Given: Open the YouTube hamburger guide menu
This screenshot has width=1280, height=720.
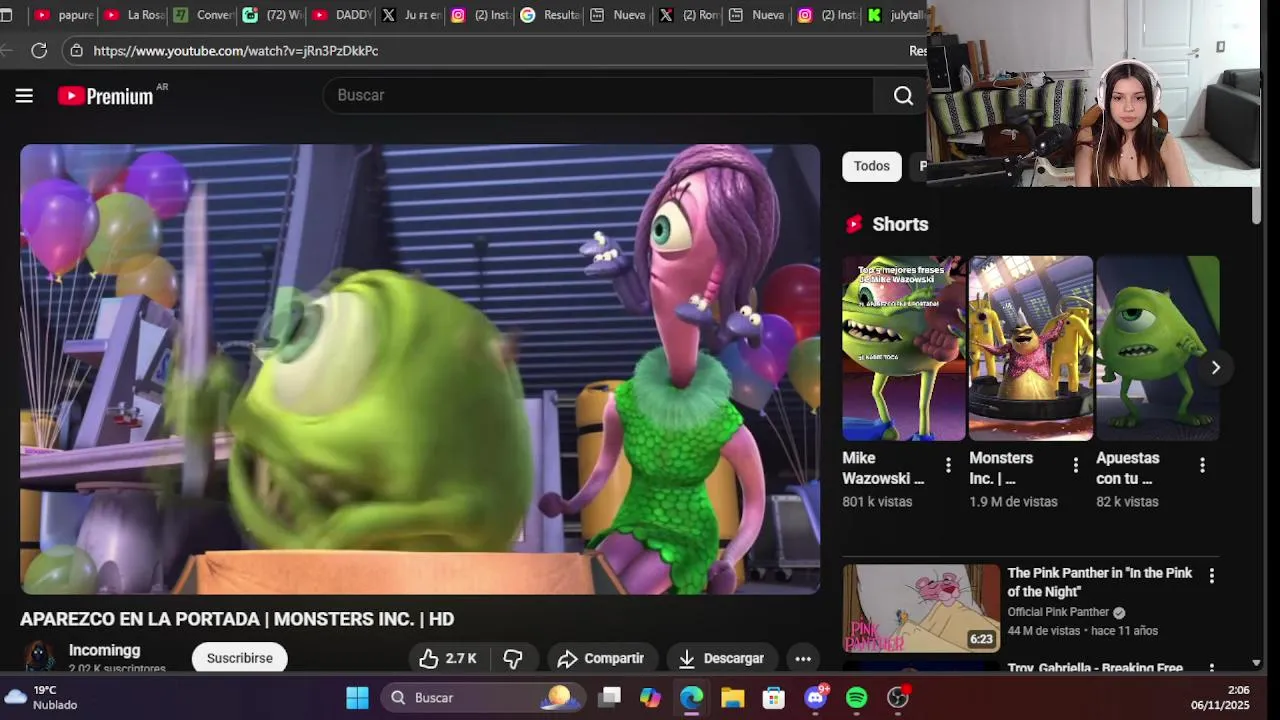Looking at the screenshot, I should [x=24, y=96].
